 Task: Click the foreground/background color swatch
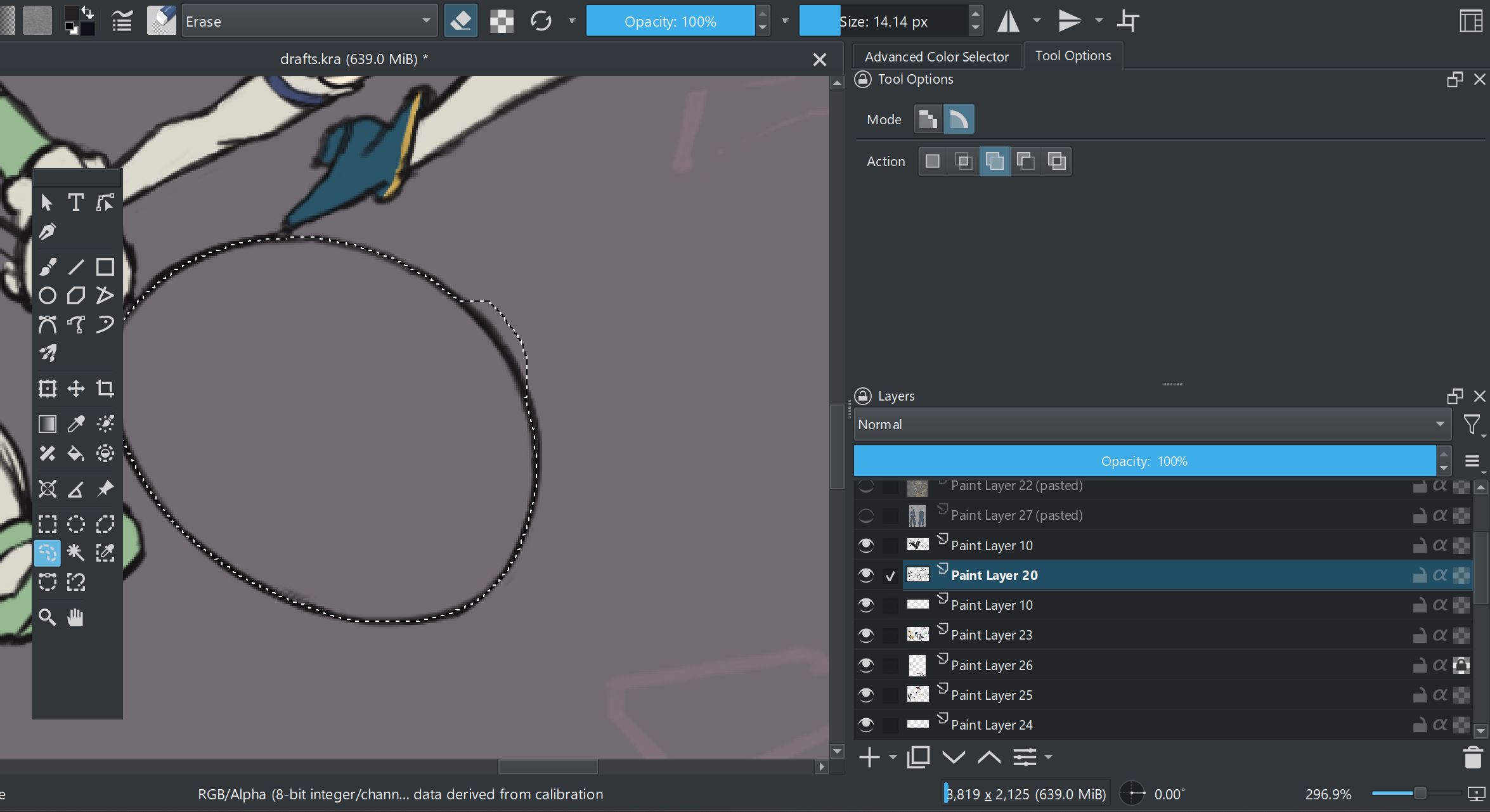(x=80, y=21)
